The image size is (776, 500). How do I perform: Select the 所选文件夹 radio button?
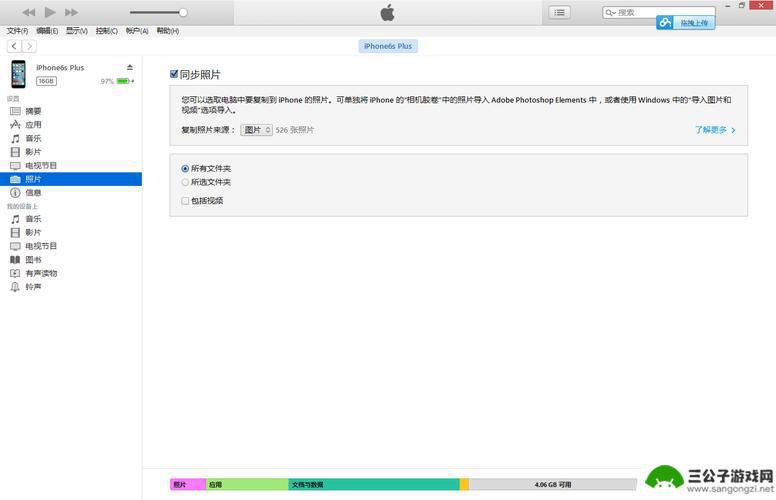tap(185, 182)
